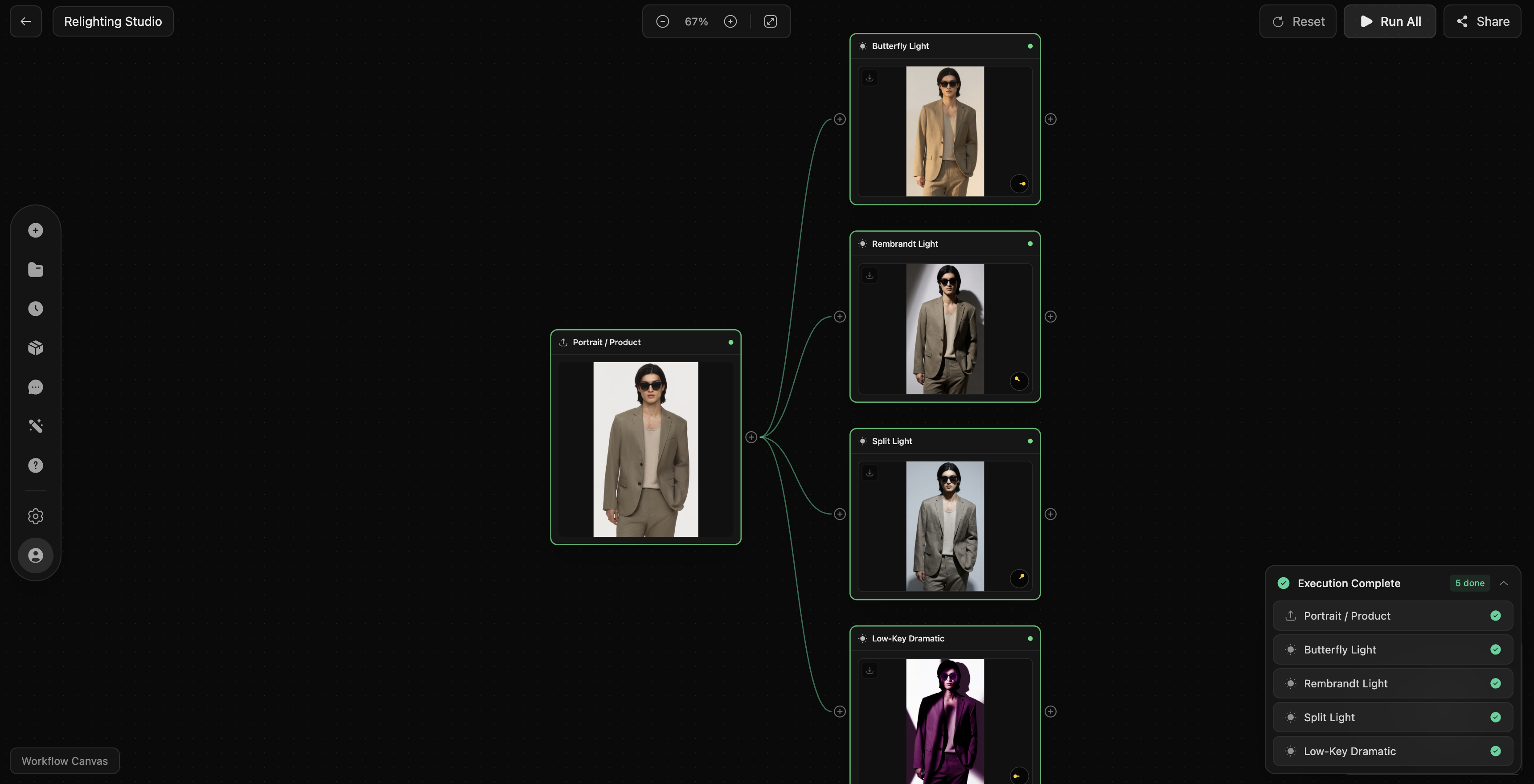Select the assets package icon in sidebar
Viewport: 1534px width, 784px height.
(35, 347)
